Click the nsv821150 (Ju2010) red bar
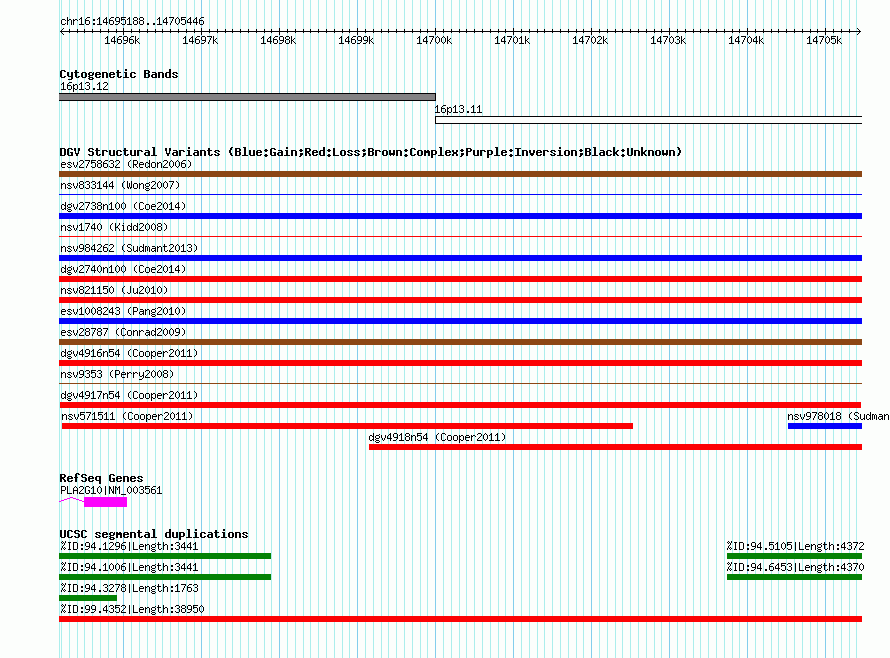This screenshot has width=890, height=658. [460, 300]
